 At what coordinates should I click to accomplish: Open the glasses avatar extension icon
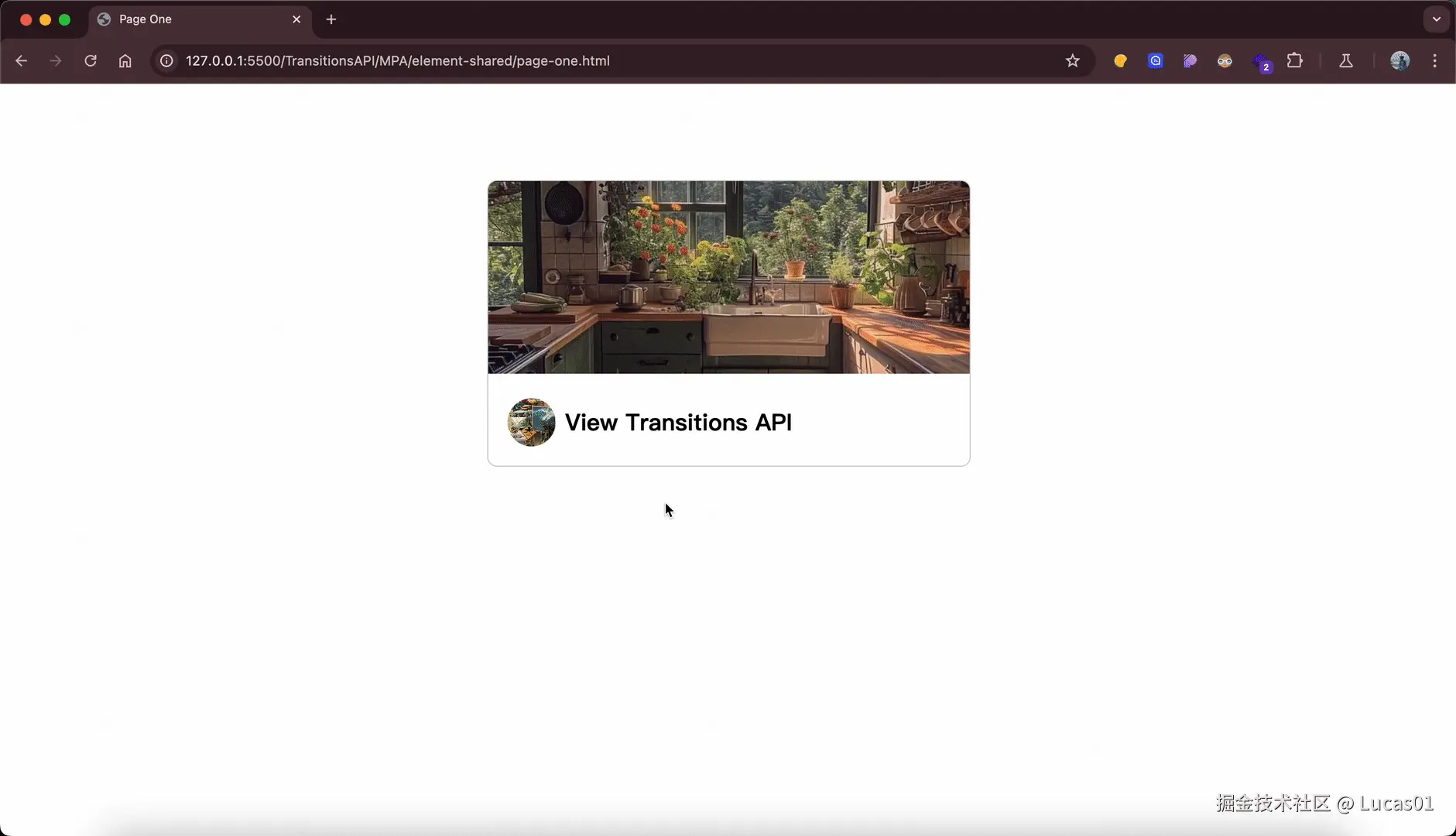(1225, 61)
